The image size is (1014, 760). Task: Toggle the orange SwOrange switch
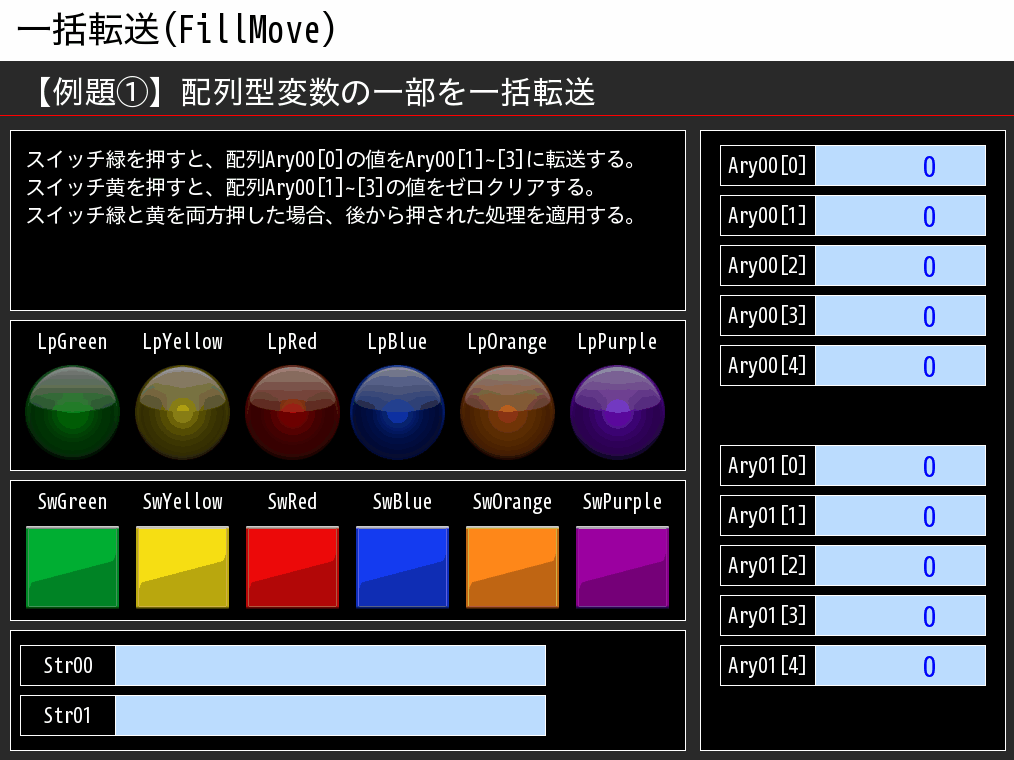(x=512, y=567)
